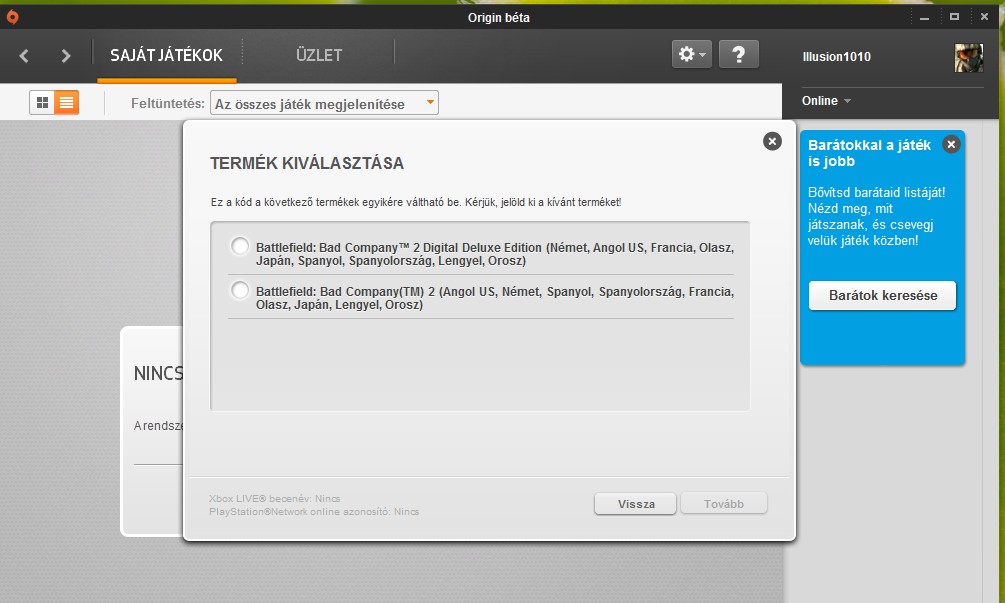Maximize the Origin béta window

pos(954,17)
